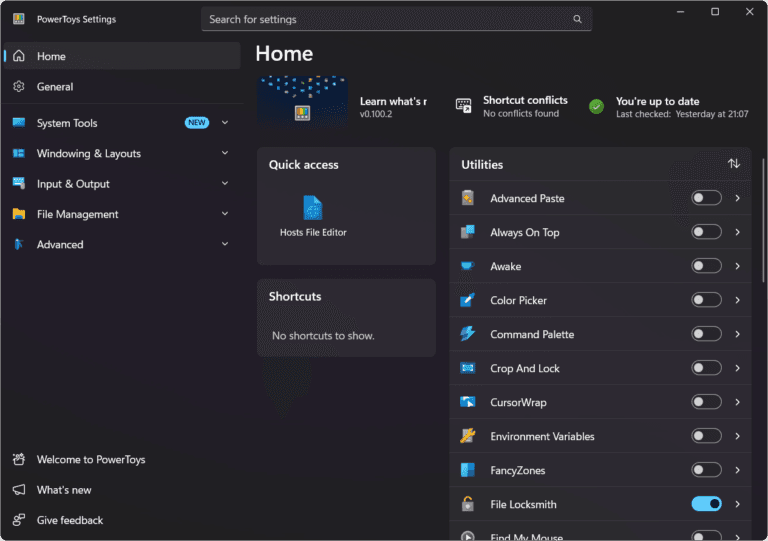Click the PowerToys app logo in title bar
This screenshot has width=768, height=541.
coord(19,19)
